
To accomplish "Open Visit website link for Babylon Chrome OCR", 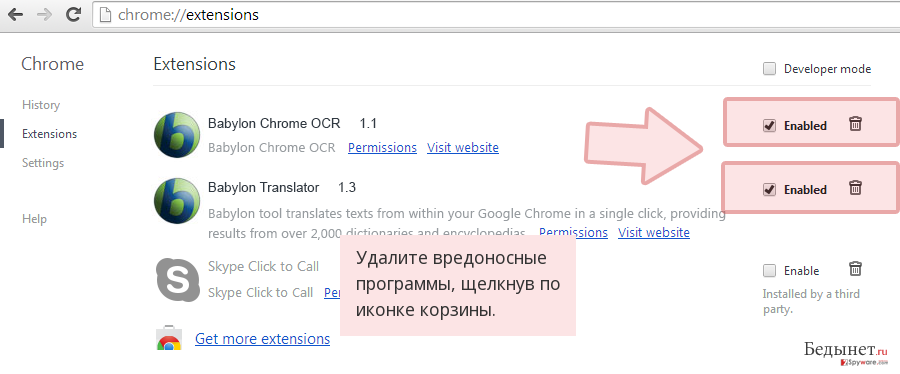I will 463,147.
